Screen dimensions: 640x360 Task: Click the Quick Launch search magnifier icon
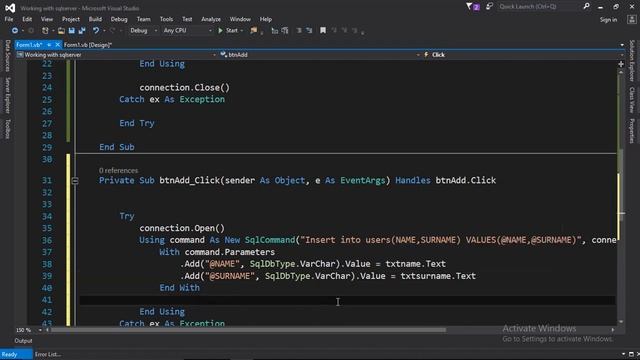(x=587, y=7)
